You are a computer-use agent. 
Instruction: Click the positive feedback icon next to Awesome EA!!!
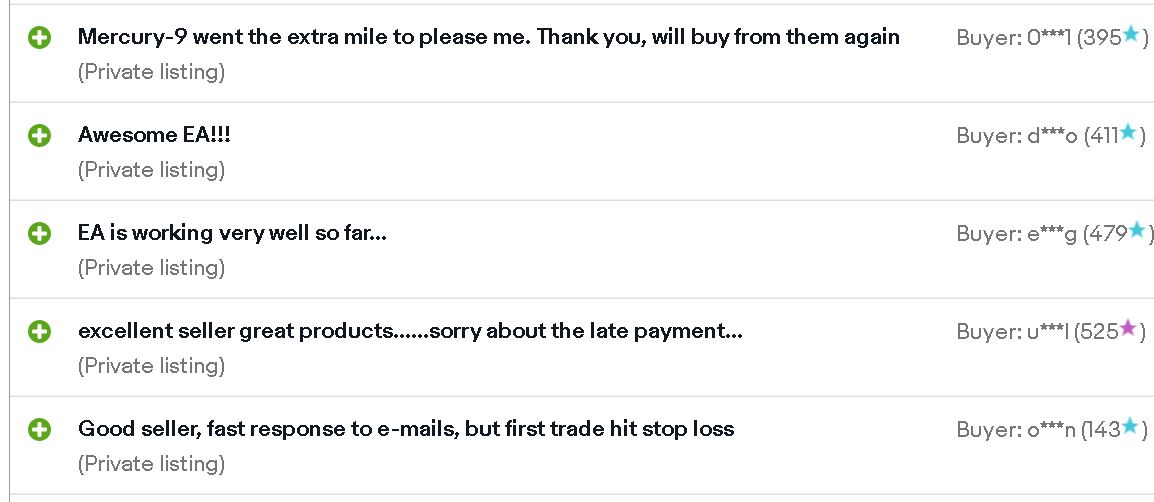[x=39, y=135]
